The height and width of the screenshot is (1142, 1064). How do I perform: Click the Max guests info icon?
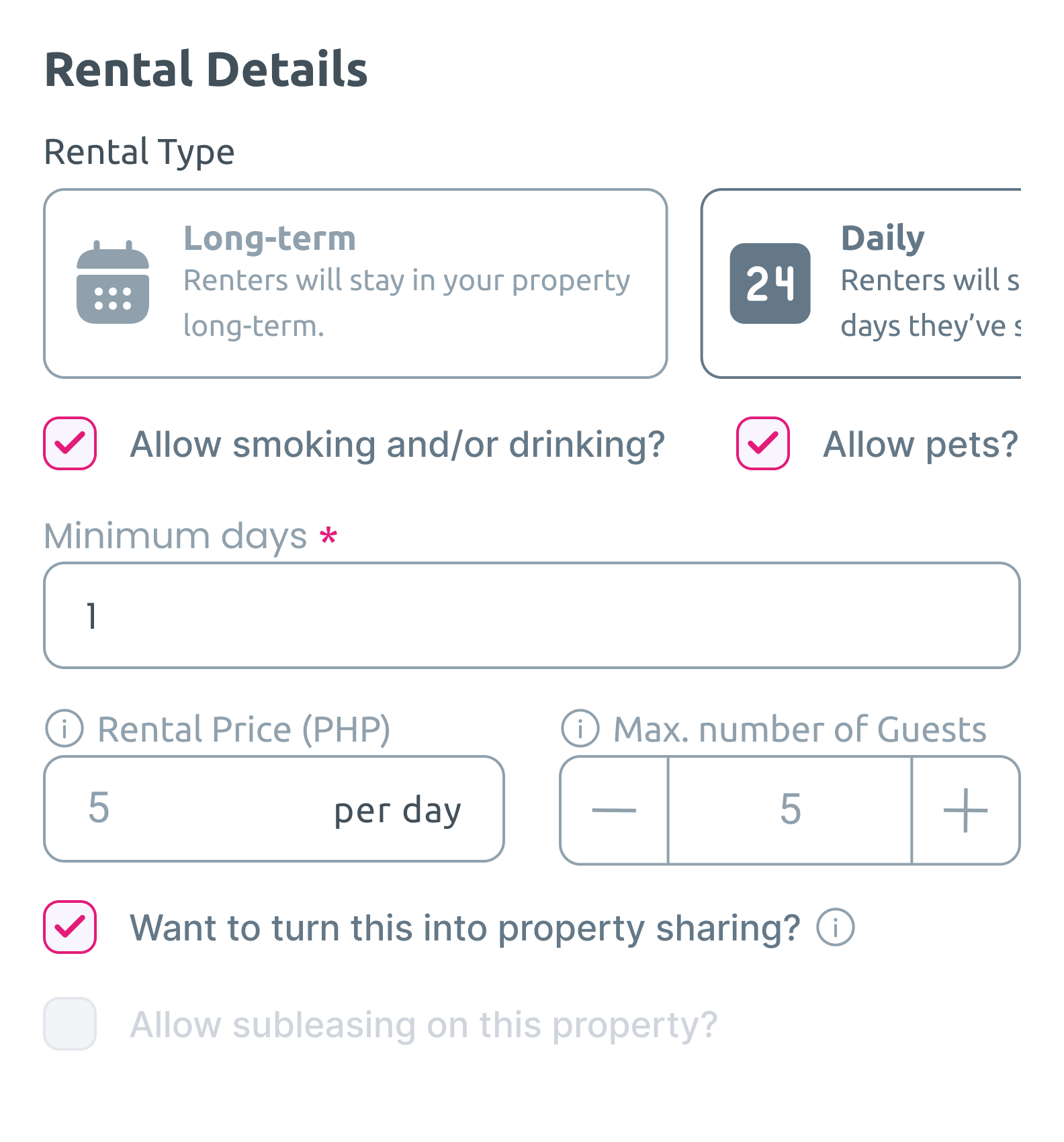[x=580, y=729]
